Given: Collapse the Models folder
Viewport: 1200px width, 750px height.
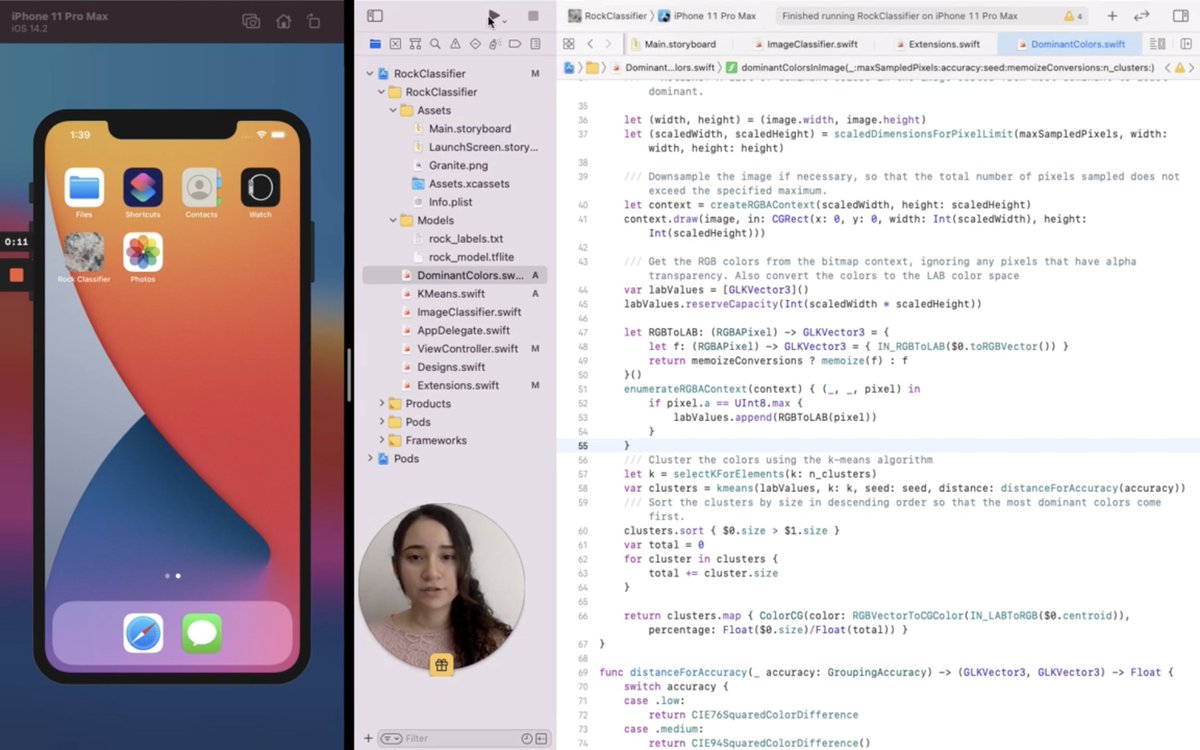Looking at the screenshot, I should click(393, 220).
